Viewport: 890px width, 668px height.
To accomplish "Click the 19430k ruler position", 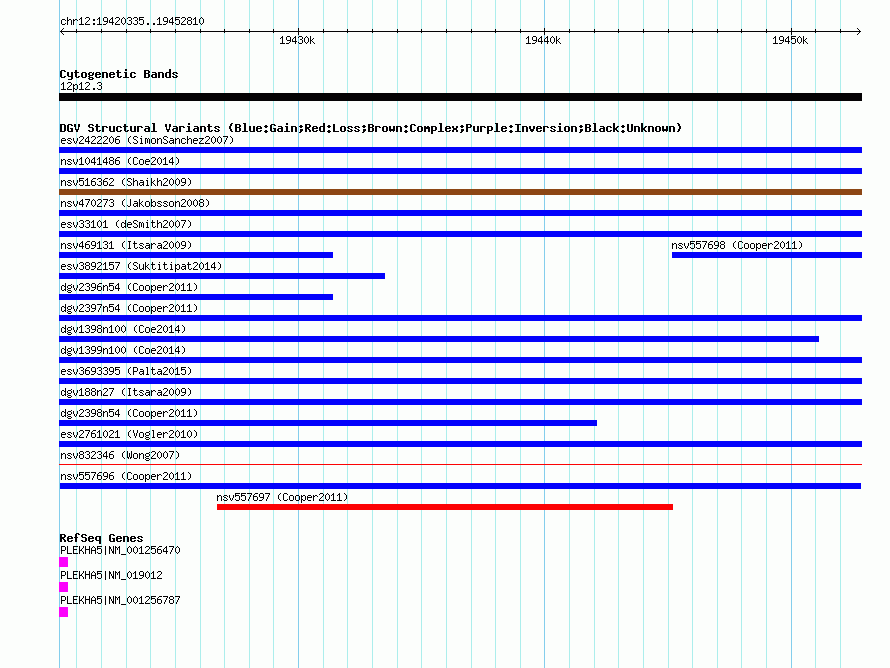I will [x=297, y=40].
